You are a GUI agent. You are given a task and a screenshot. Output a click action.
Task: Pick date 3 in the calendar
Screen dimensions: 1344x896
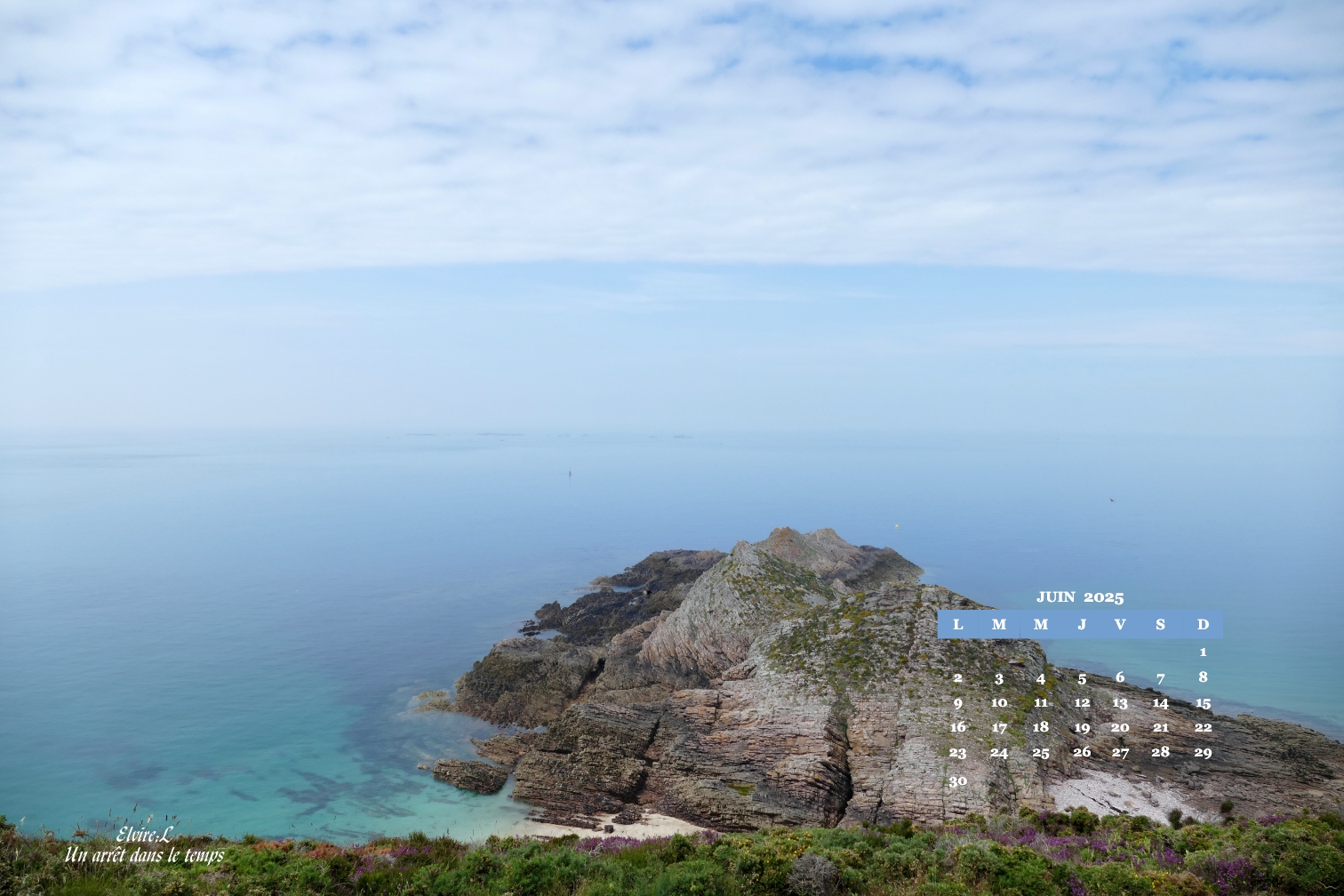[x=999, y=678]
